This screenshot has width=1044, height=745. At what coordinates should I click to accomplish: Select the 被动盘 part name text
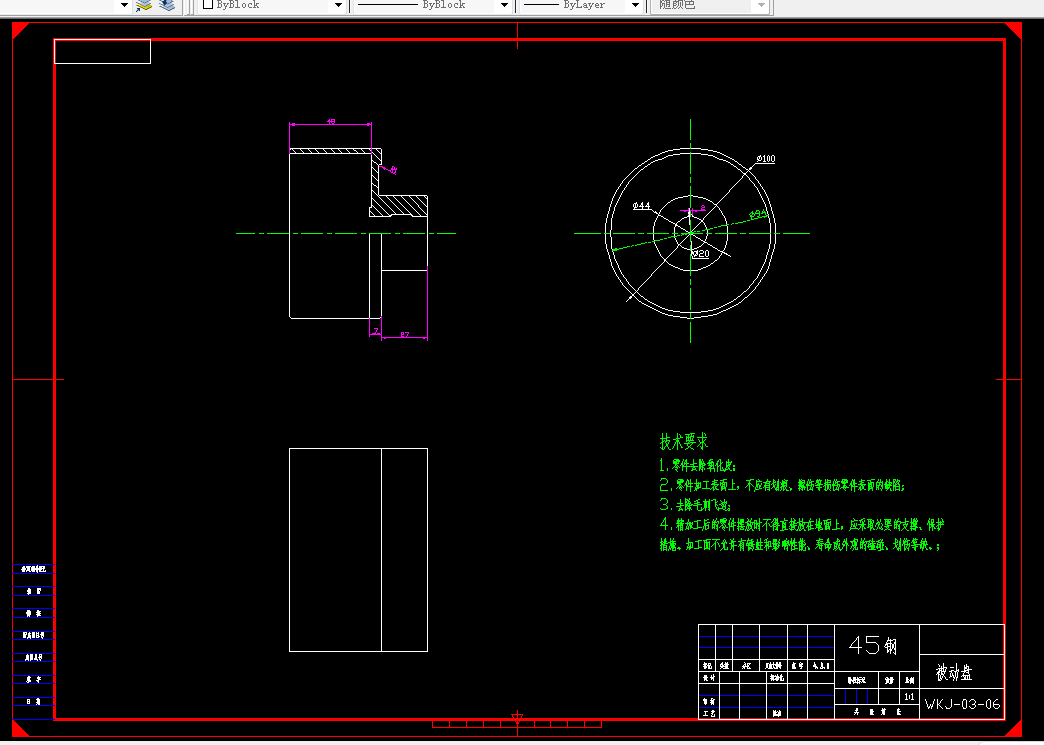pyautogui.click(x=954, y=673)
